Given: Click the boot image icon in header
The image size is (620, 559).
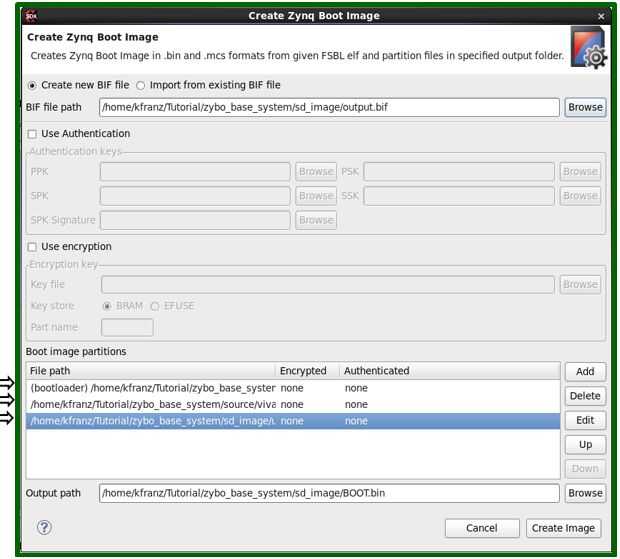Looking at the screenshot, I should tap(588, 48).
